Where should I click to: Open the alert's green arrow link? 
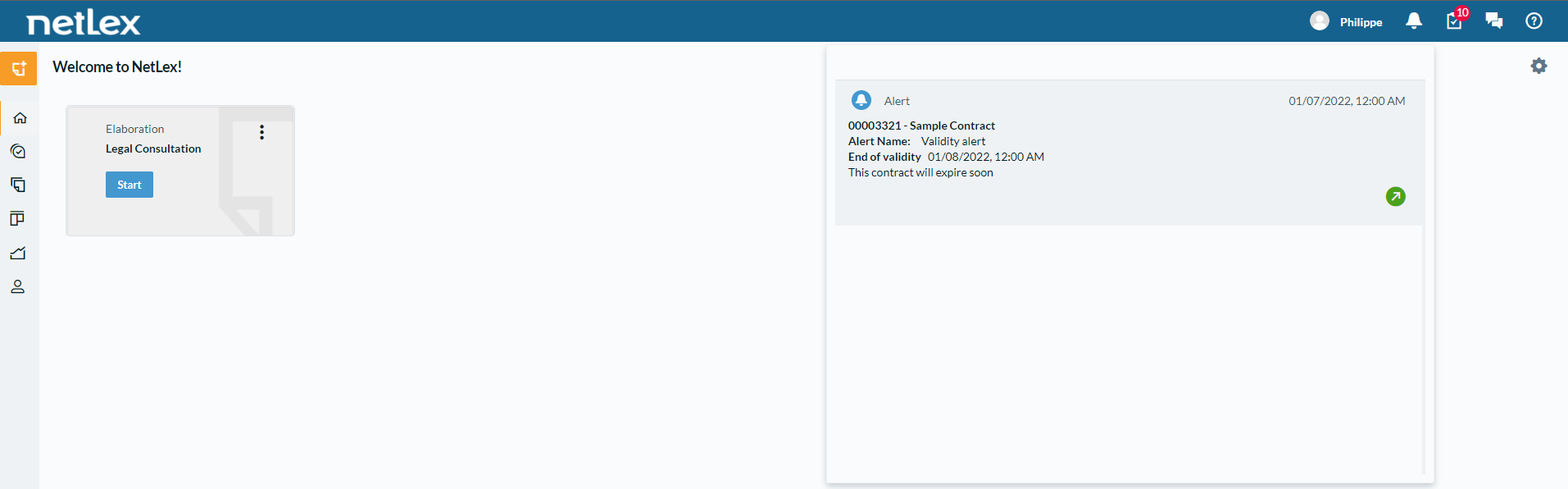coord(1396,197)
